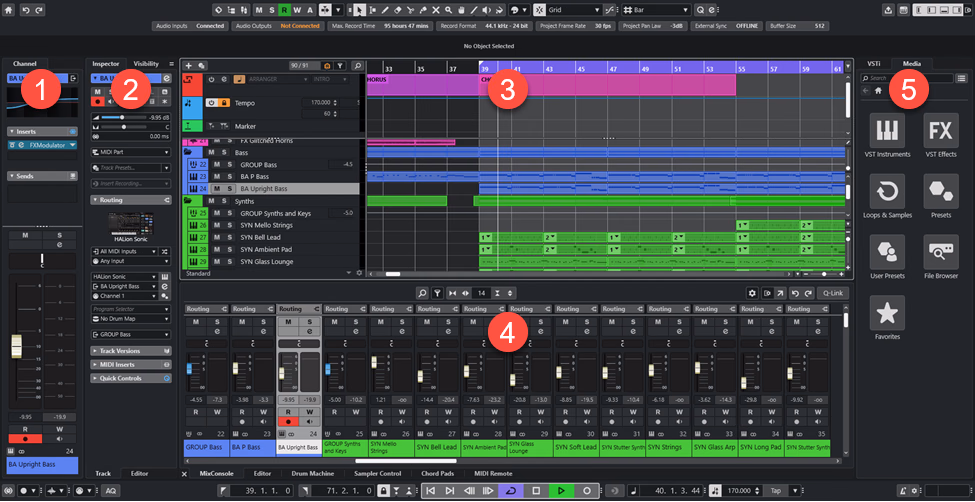The height and width of the screenshot is (502, 975).
Task: Click the Q-Link button in MixConsole
Action: 832,293
